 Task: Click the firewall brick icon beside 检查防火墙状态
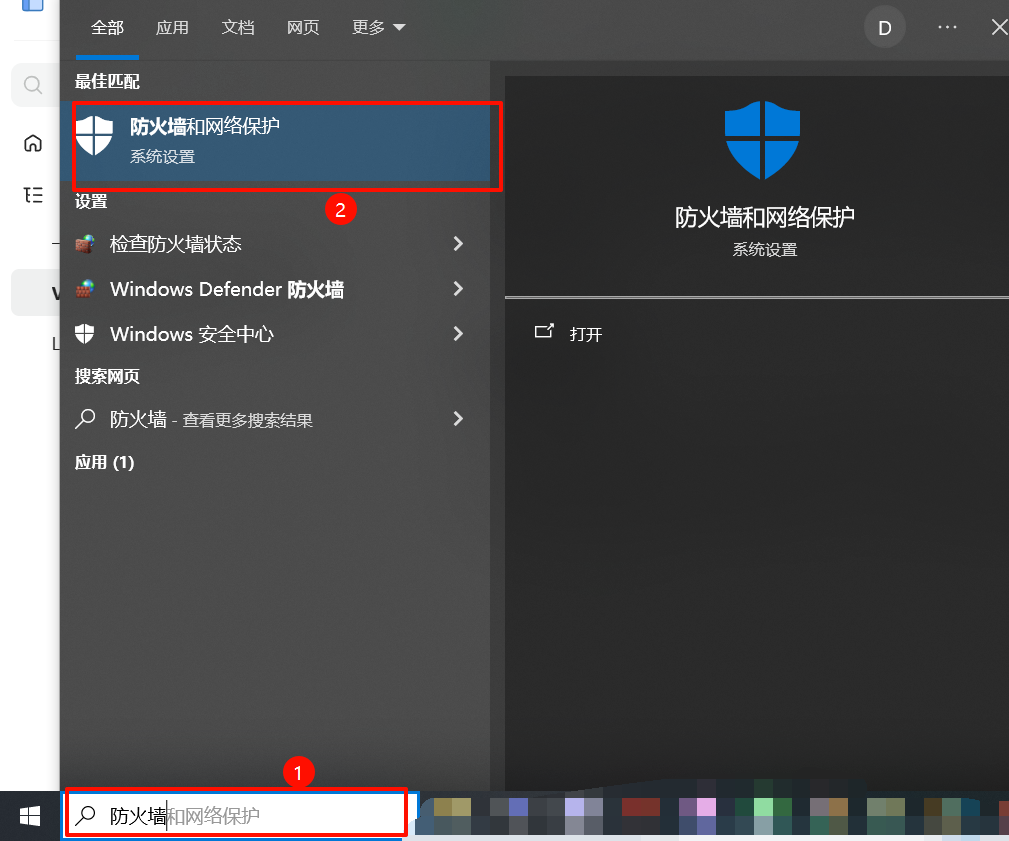click(x=85, y=244)
